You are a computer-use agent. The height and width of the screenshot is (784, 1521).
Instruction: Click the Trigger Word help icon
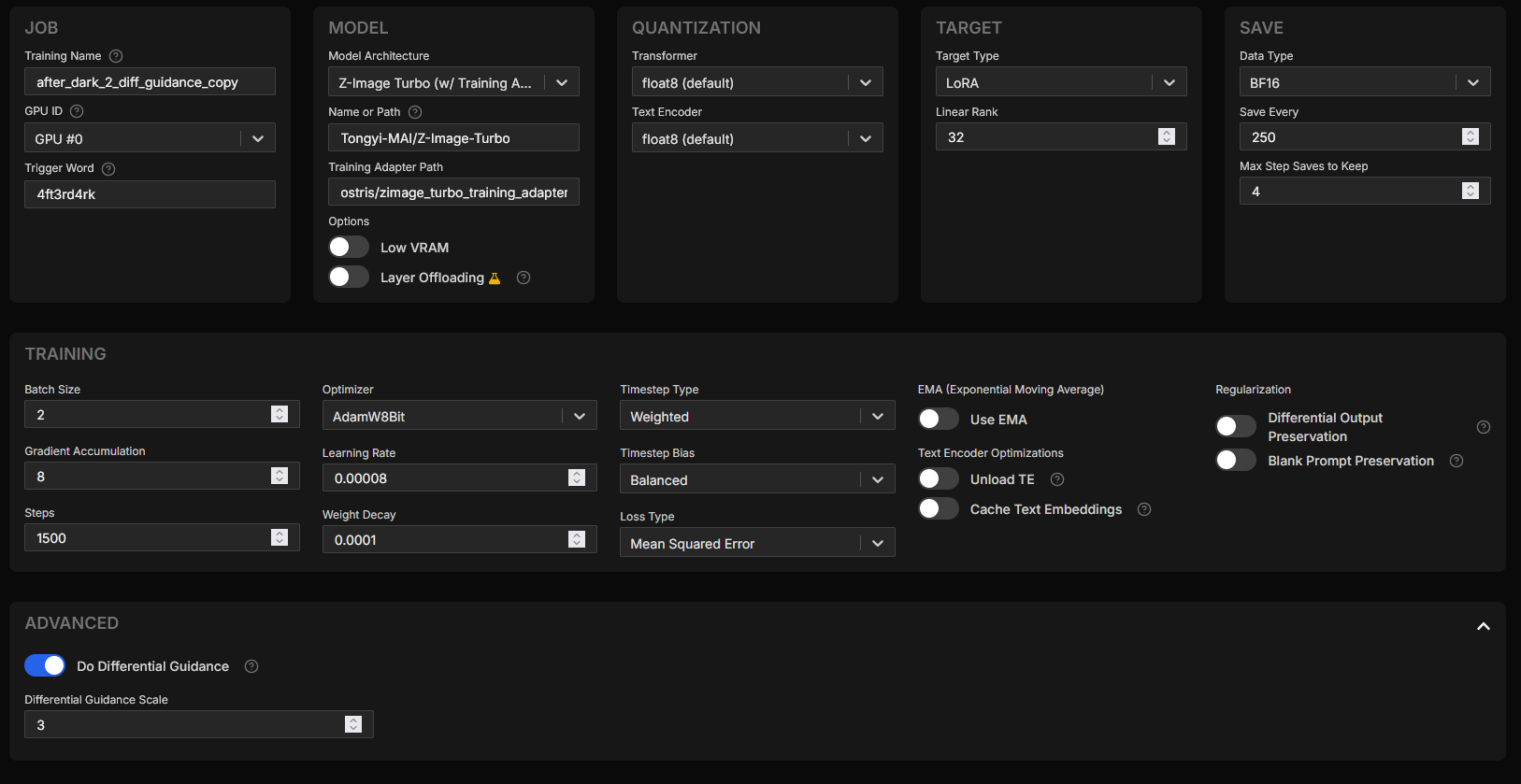(x=108, y=169)
